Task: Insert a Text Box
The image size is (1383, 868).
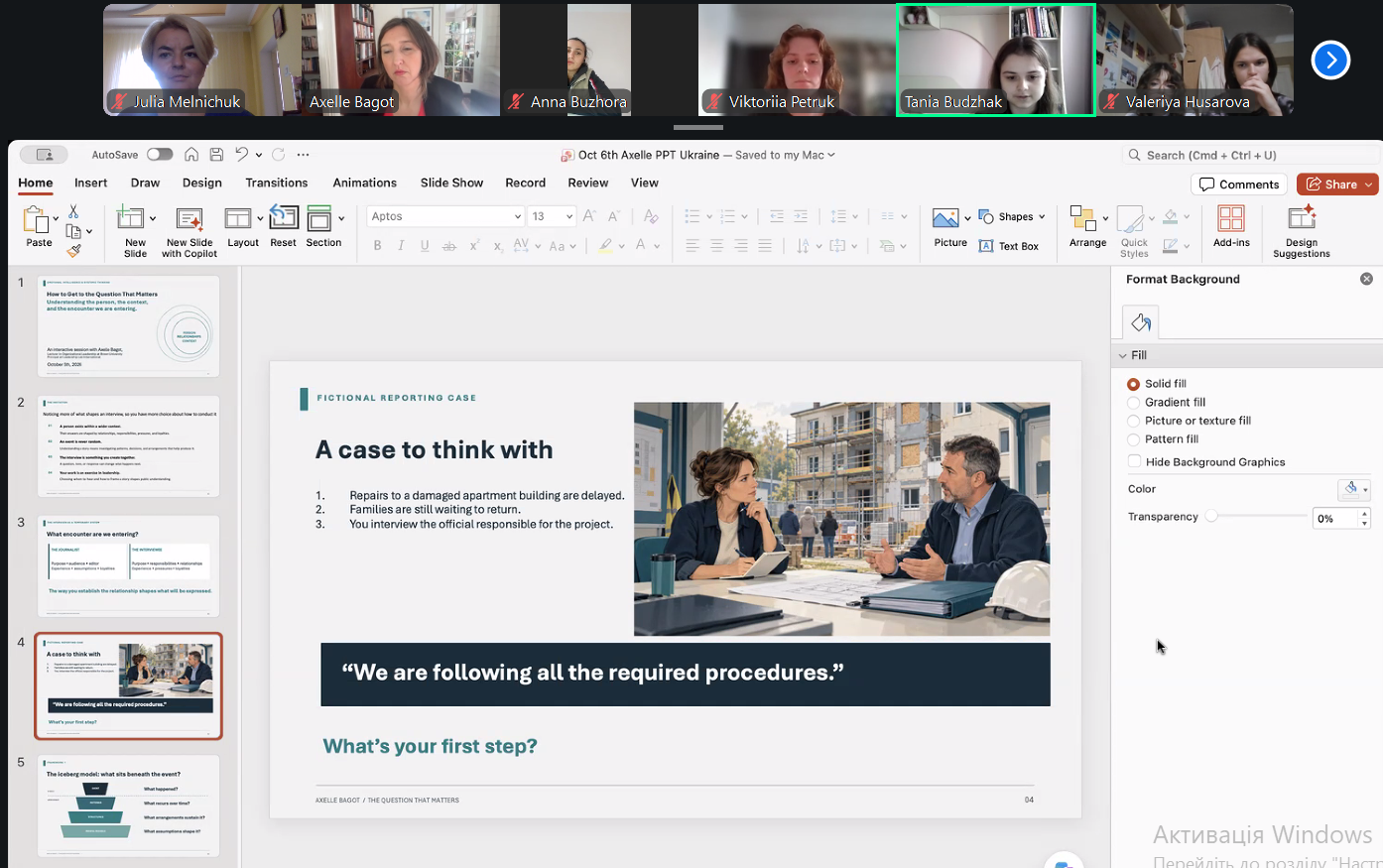Action: pos(1008,246)
